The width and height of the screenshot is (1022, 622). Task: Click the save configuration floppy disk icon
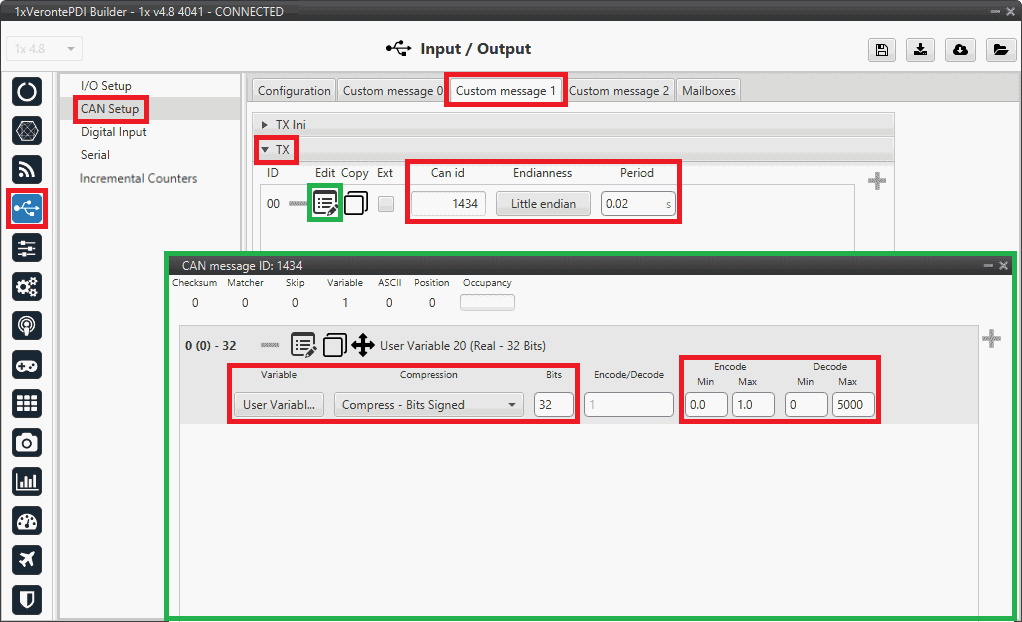tap(881, 50)
